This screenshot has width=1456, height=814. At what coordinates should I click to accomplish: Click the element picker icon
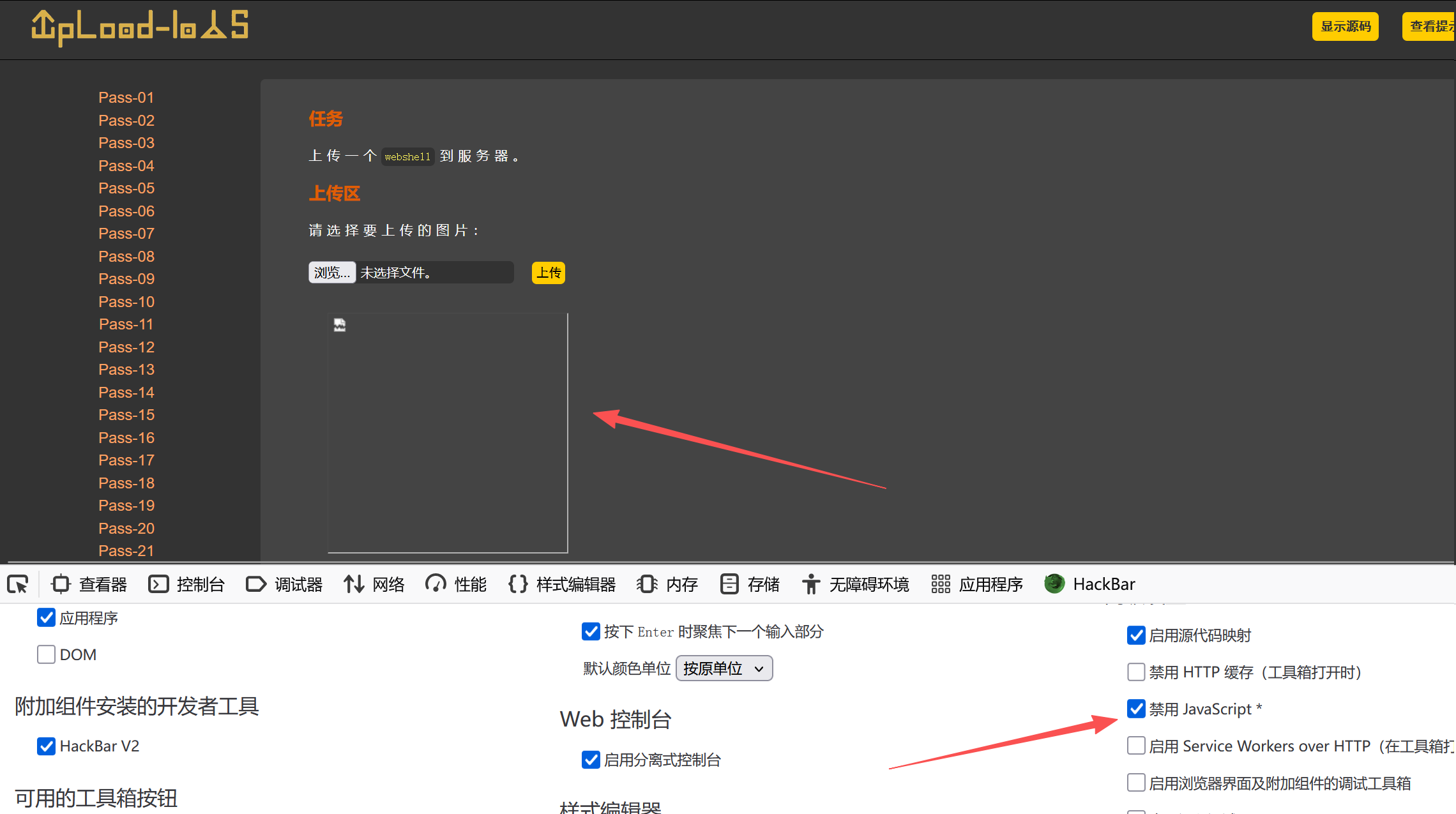(x=18, y=584)
